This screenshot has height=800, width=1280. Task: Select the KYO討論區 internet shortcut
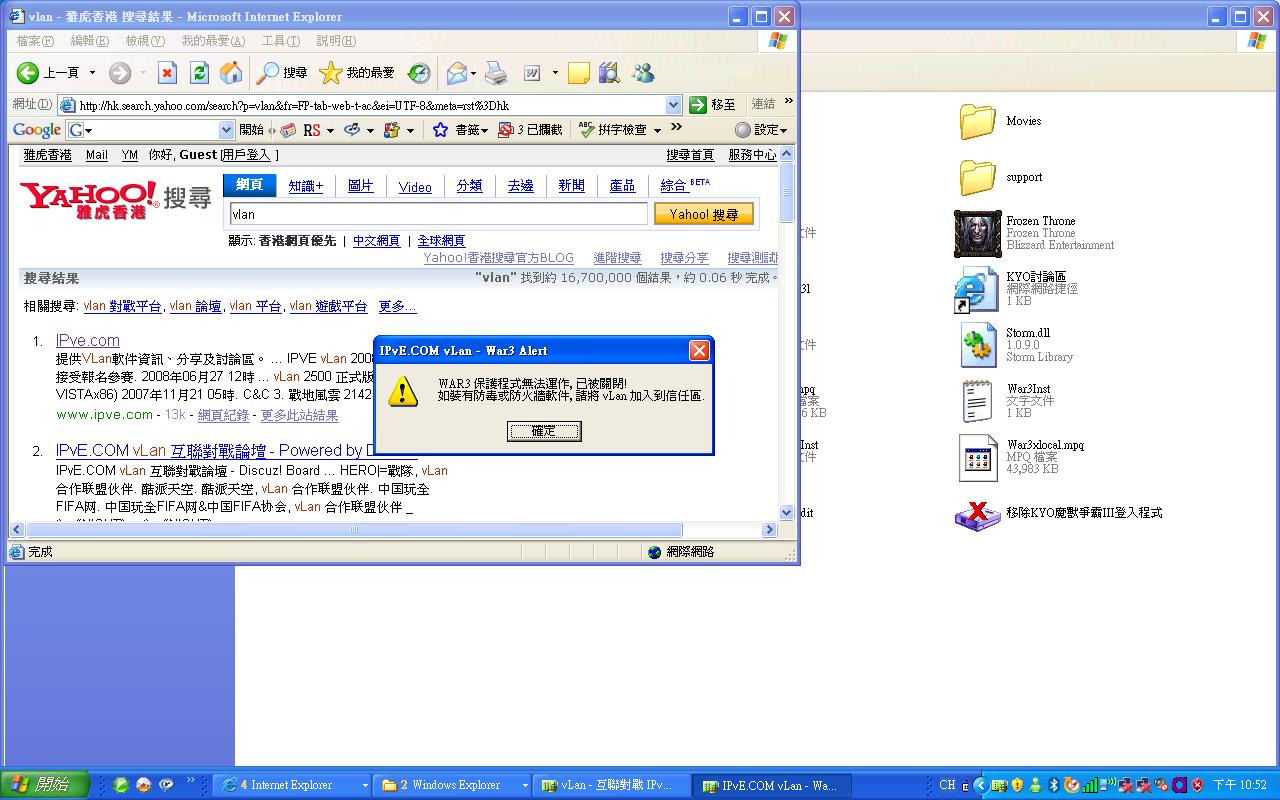click(976, 290)
